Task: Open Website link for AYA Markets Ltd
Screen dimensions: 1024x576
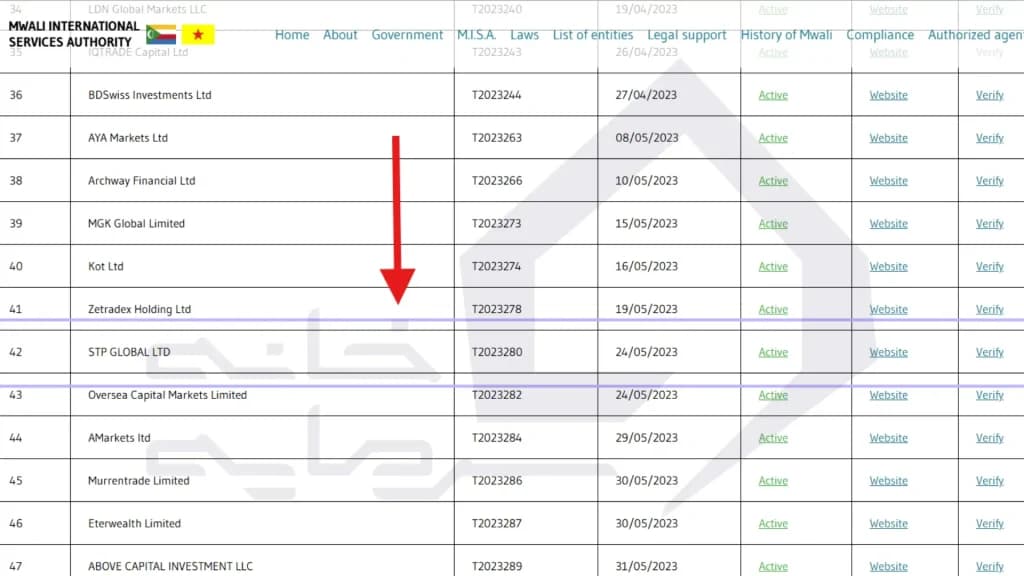Action: [888, 138]
